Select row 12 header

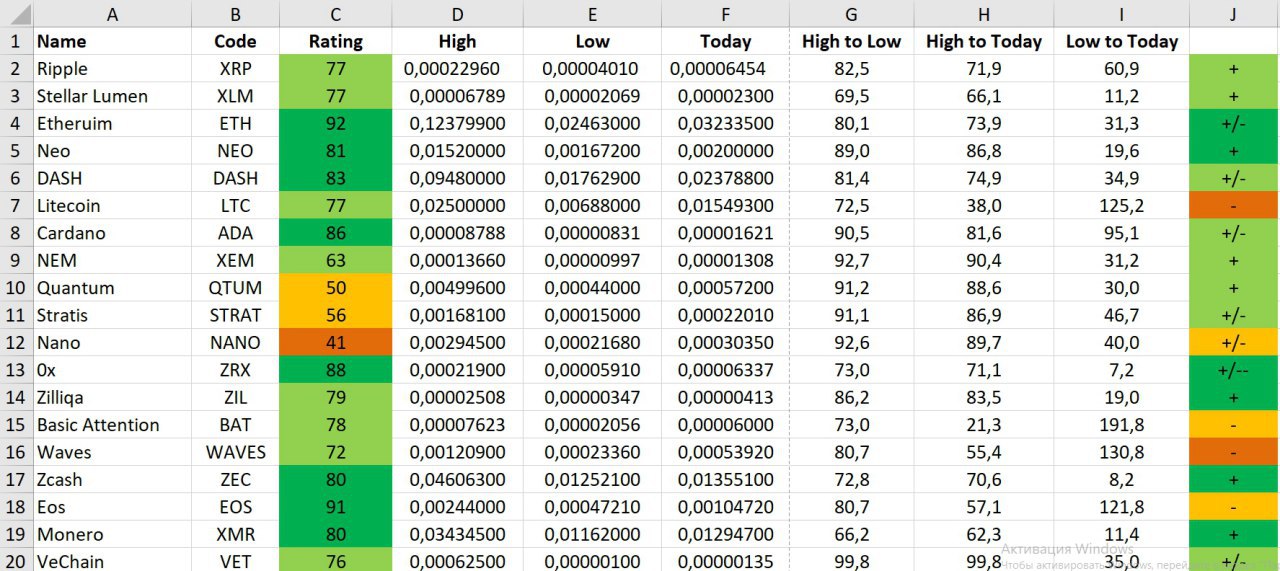point(16,343)
